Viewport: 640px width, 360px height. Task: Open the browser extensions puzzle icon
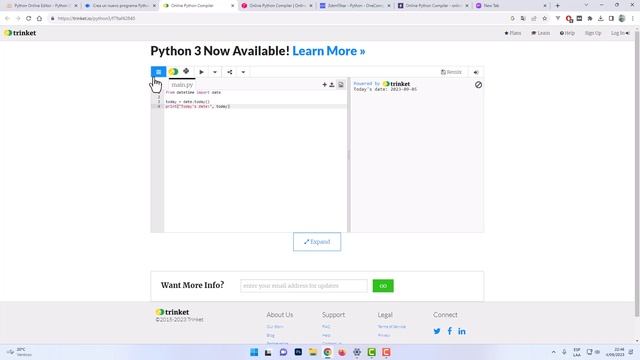click(x=590, y=18)
